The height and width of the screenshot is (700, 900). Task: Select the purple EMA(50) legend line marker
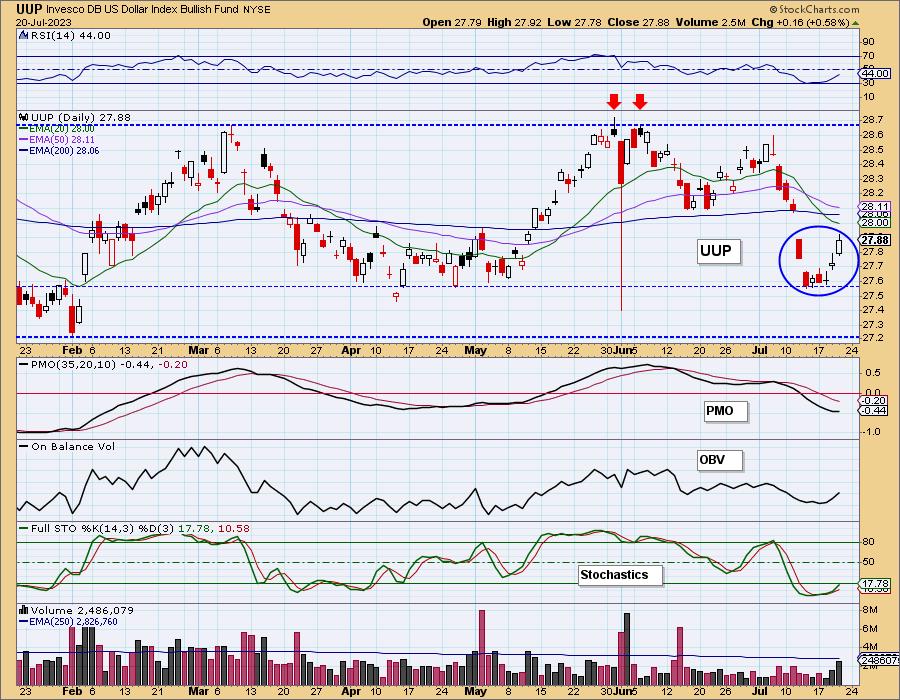coord(23,139)
